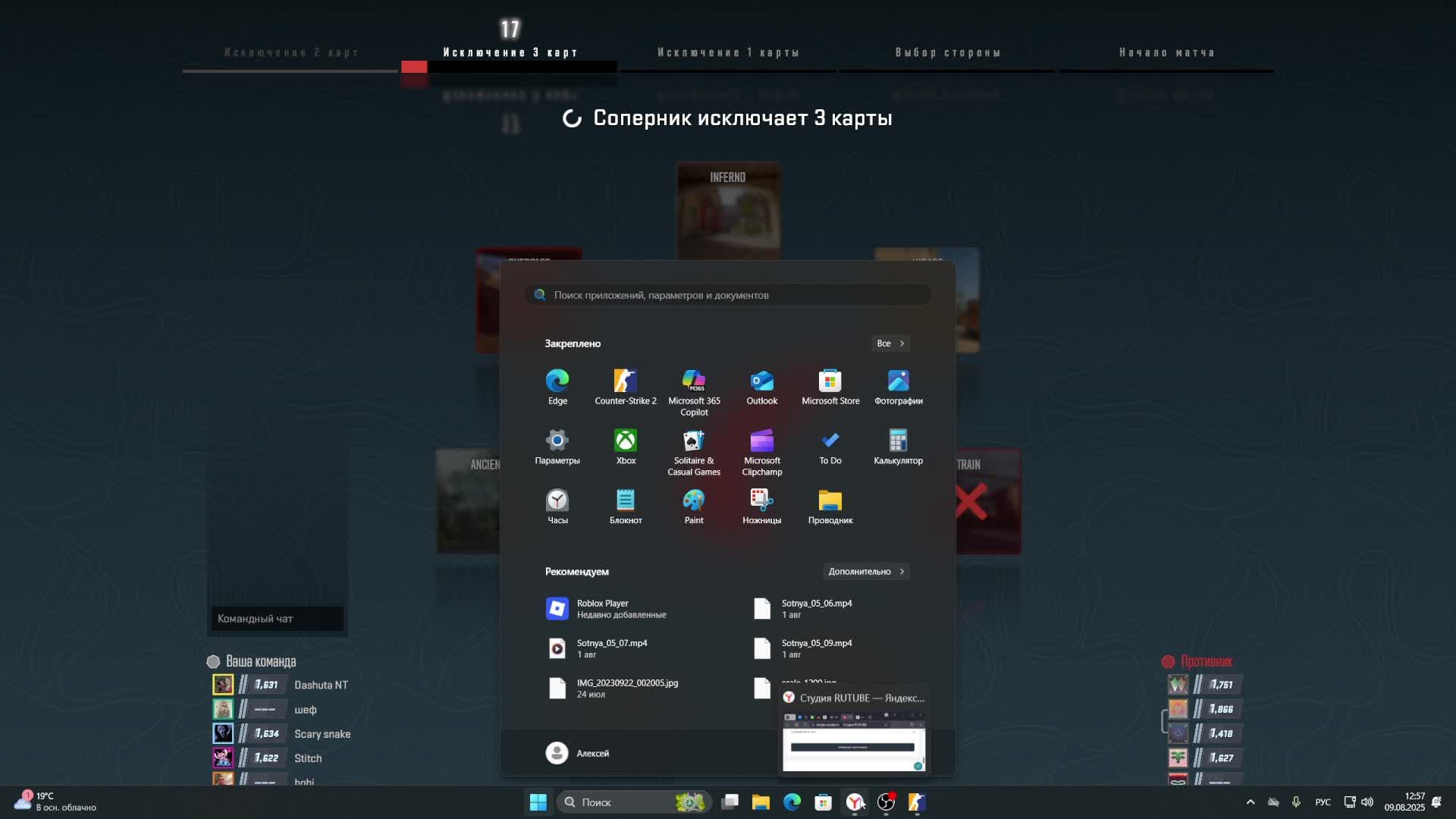Toggle the РУС language indicator
The width and height of the screenshot is (1456, 819).
(1323, 802)
